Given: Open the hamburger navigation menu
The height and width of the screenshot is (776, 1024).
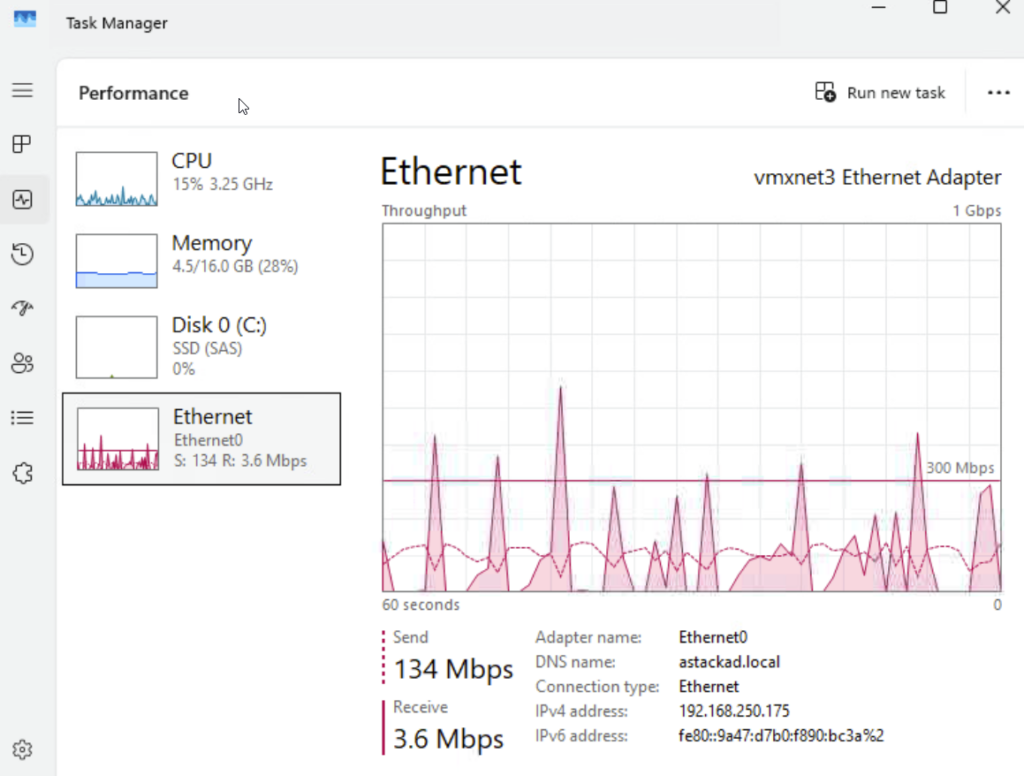Looking at the screenshot, I should tap(22, 91).
